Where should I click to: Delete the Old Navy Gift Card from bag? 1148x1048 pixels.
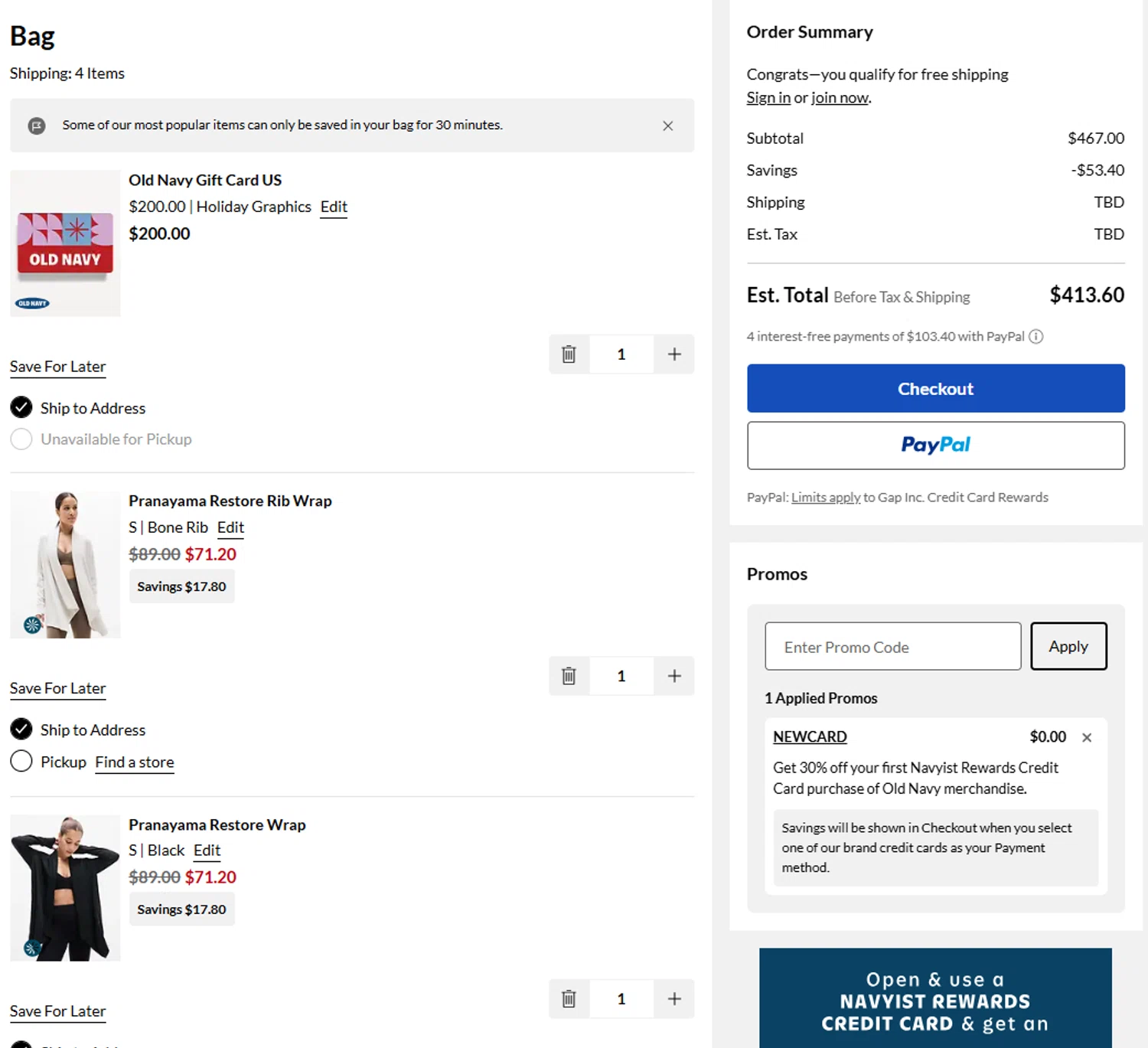[x=569, y=354]
